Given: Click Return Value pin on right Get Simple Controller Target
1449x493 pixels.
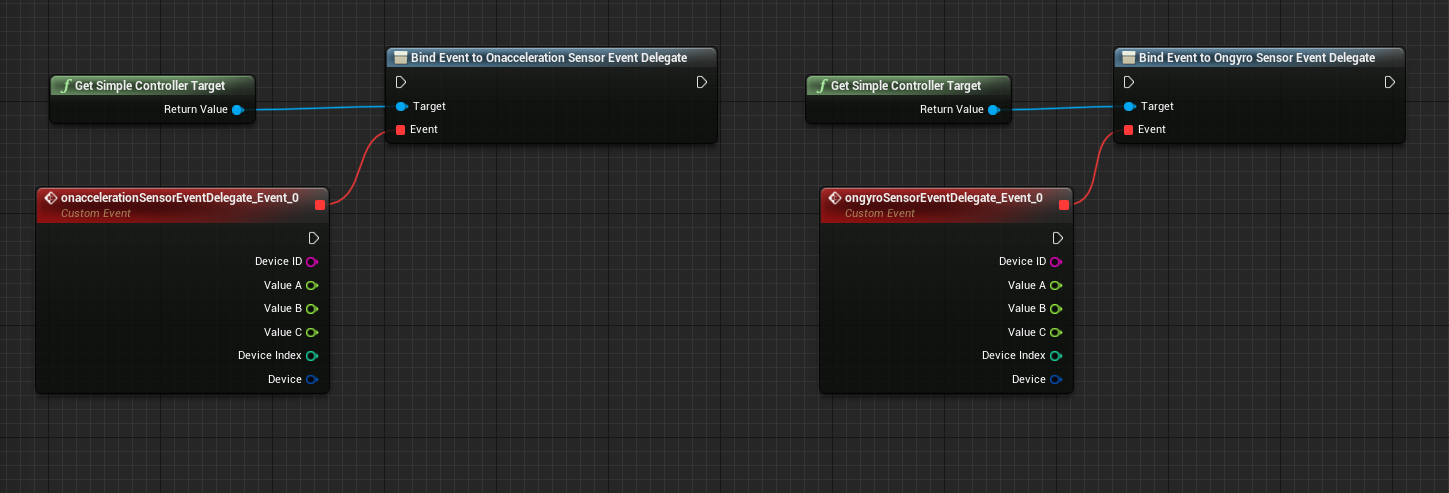Looking at the screenshot, I should click(993, 110).
